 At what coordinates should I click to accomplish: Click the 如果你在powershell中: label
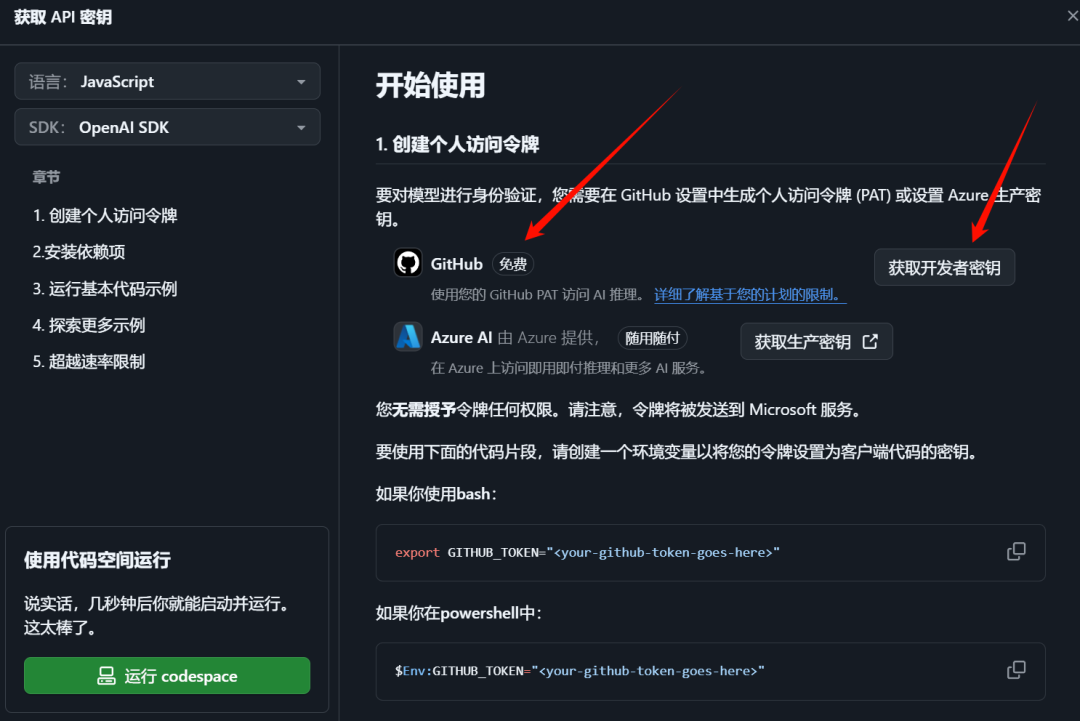459,613
